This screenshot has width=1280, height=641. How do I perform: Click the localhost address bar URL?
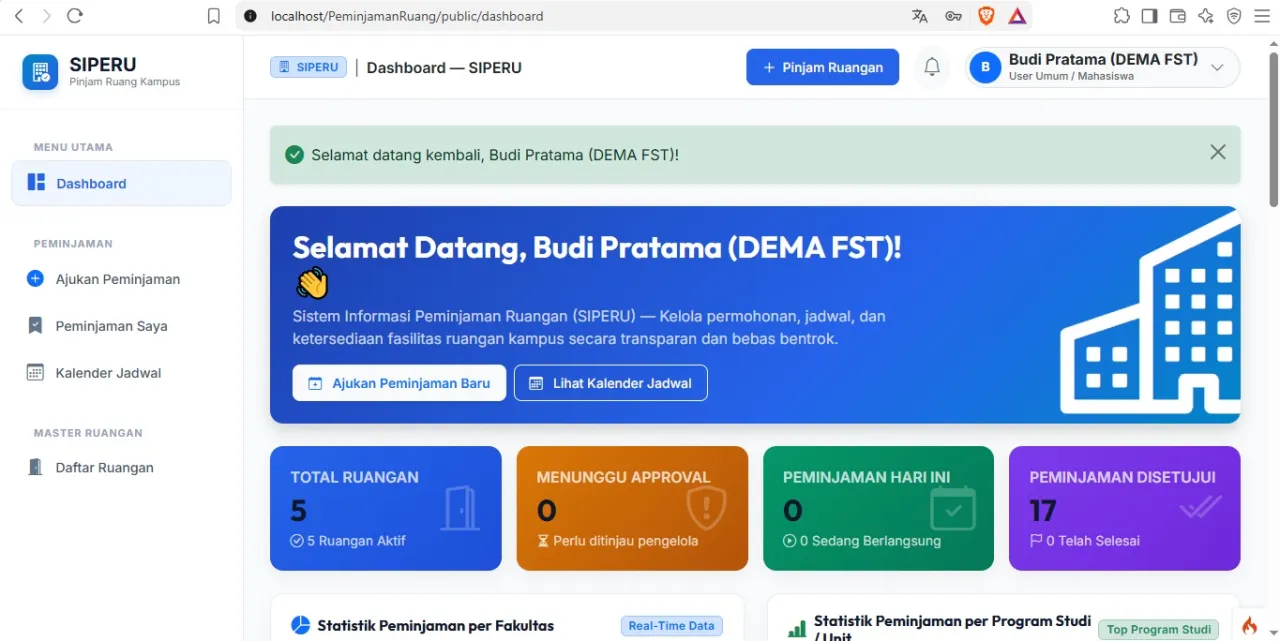(407, 16)
